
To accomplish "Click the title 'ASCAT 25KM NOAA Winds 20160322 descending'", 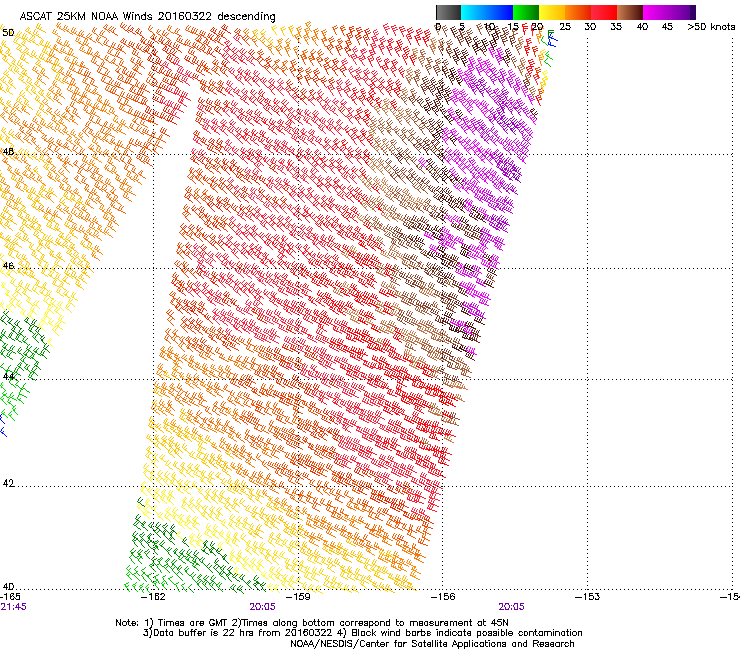I will click(147, 16).
